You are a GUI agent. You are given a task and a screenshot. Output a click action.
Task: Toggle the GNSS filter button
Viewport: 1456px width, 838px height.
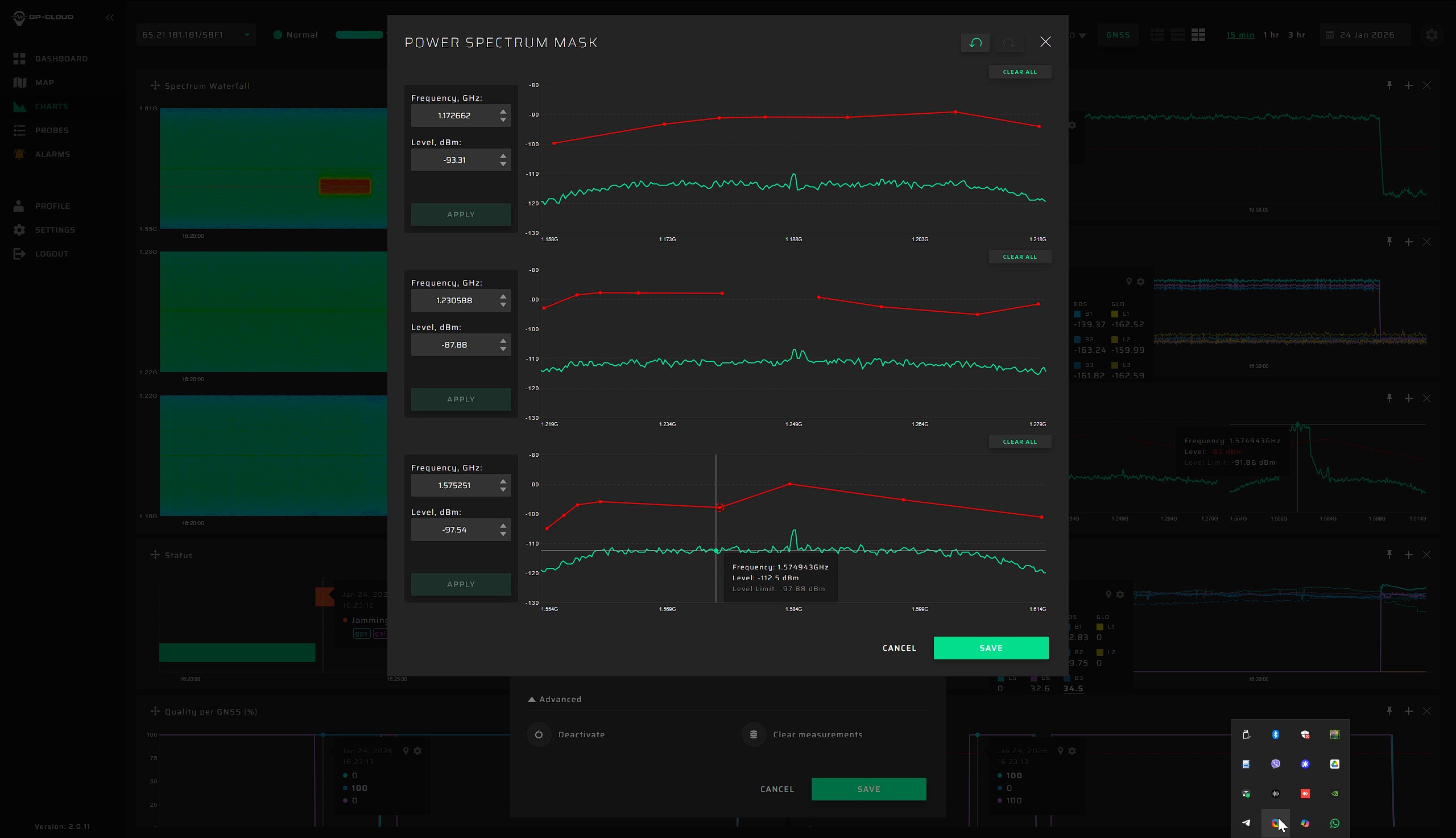1118,35
